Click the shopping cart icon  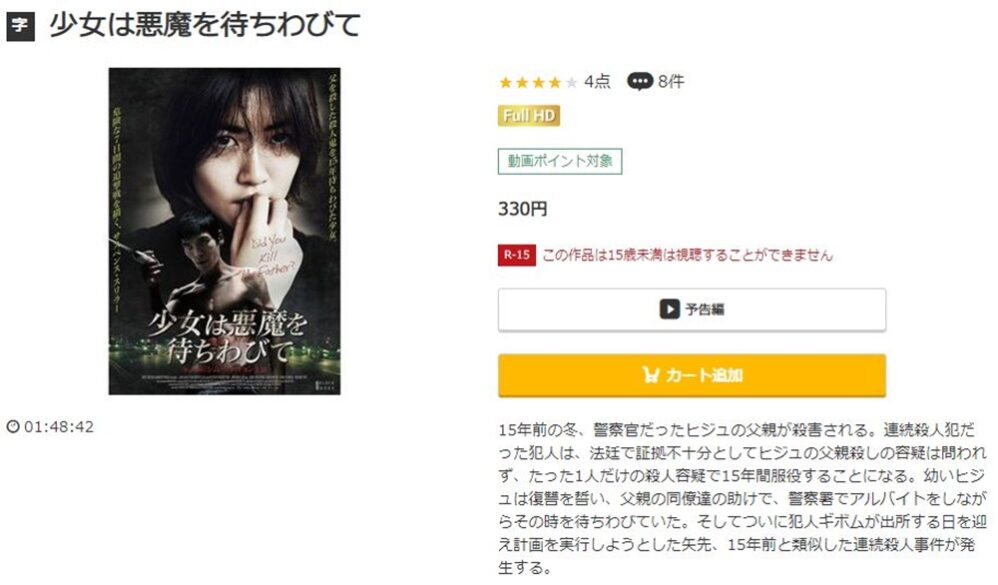[650, 375]
